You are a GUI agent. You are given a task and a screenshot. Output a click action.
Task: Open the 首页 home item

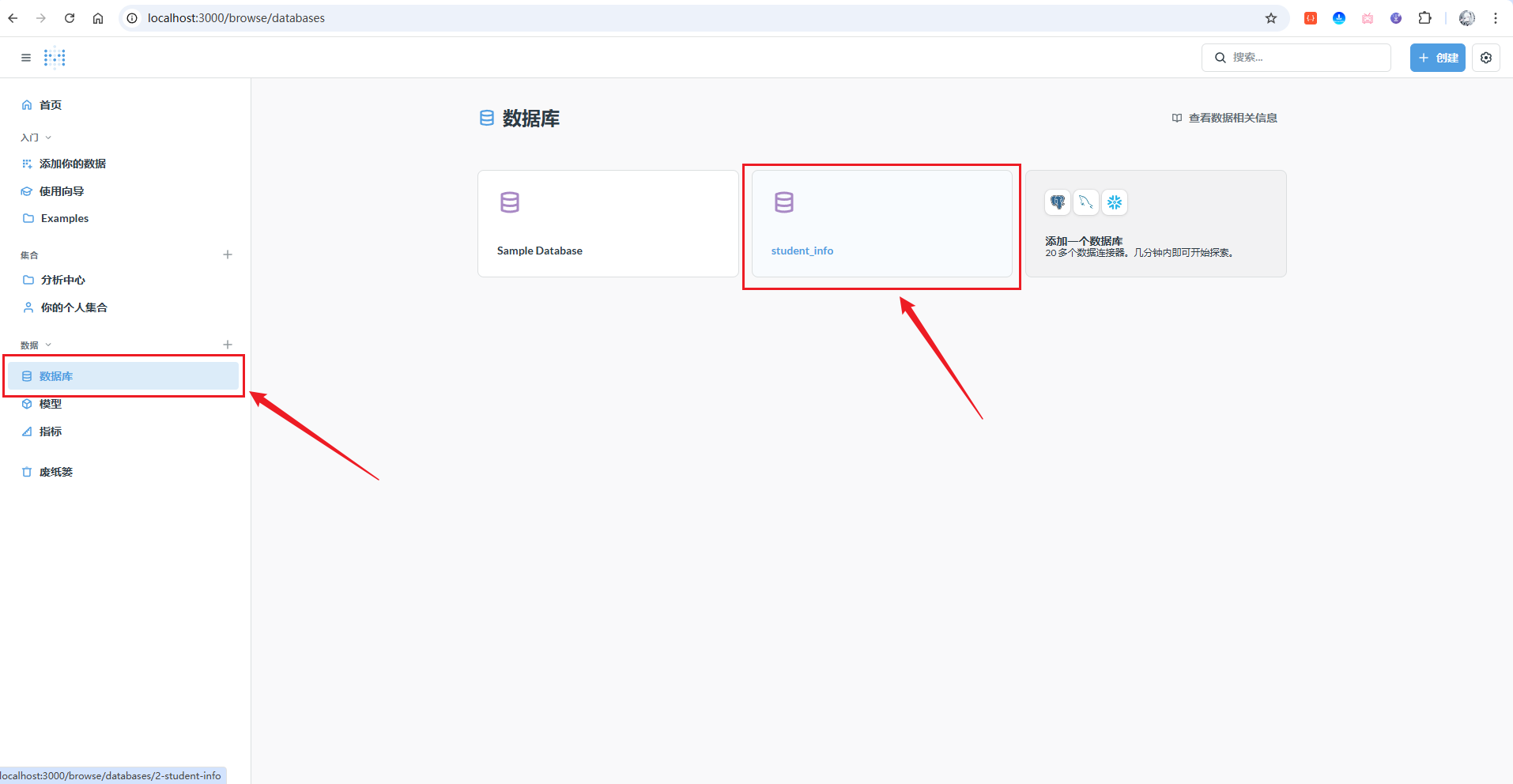point(51,105)
